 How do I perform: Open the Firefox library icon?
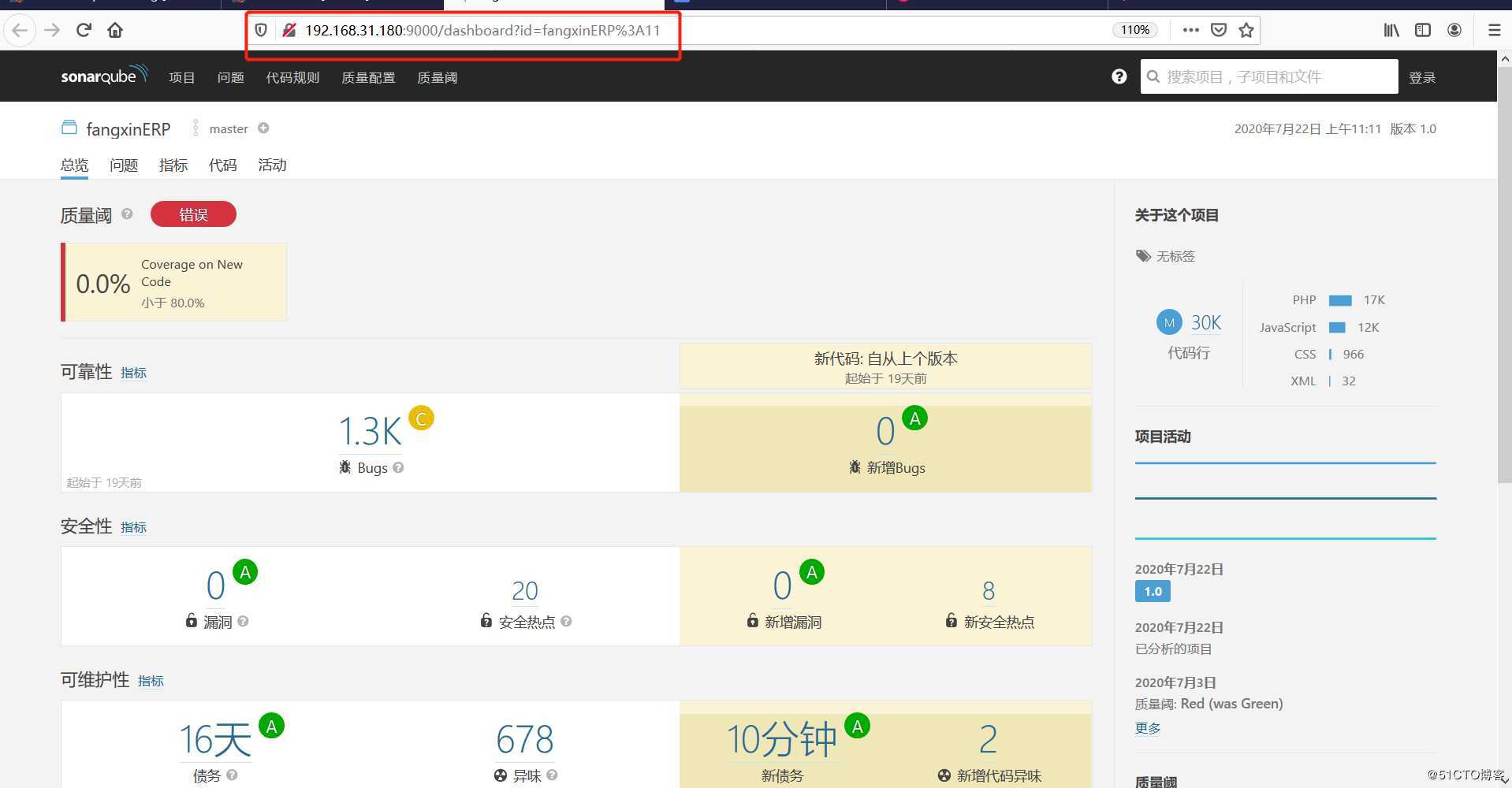1391,30
